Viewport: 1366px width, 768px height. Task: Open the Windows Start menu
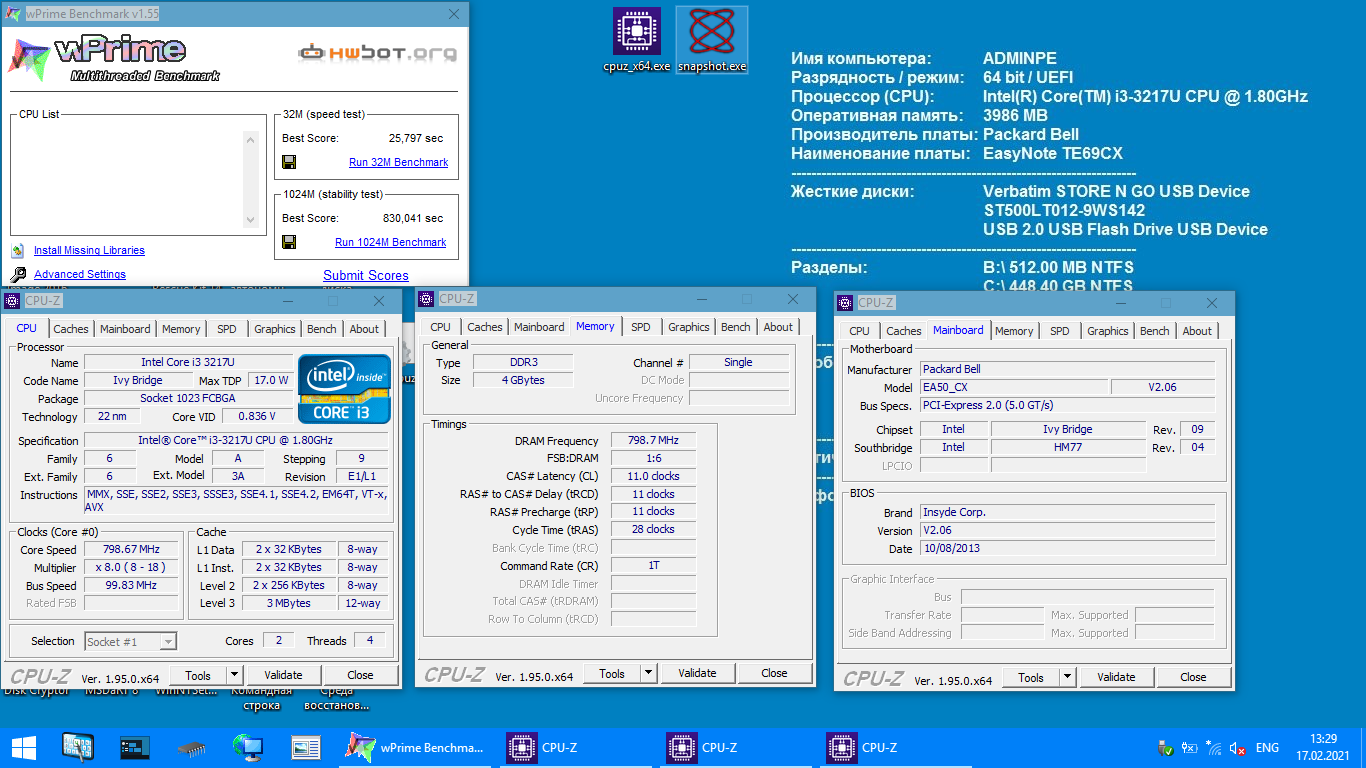point(23,747)
